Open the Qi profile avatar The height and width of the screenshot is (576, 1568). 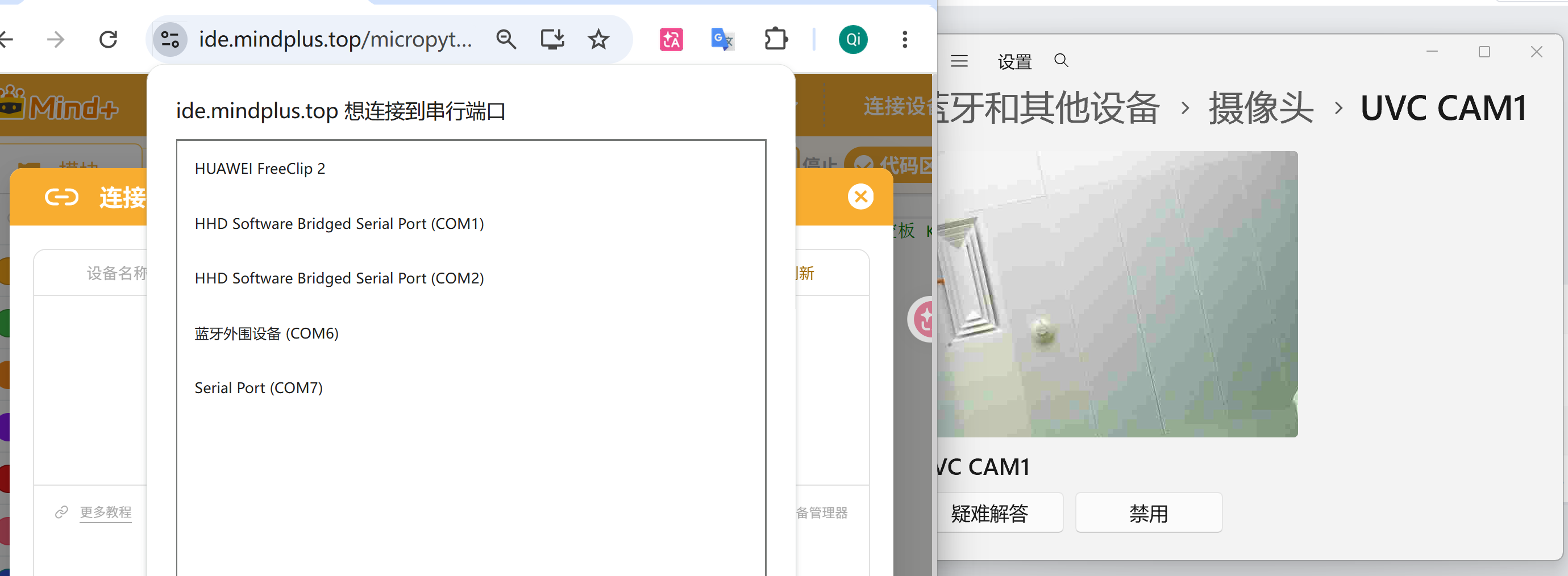point(853,40)
